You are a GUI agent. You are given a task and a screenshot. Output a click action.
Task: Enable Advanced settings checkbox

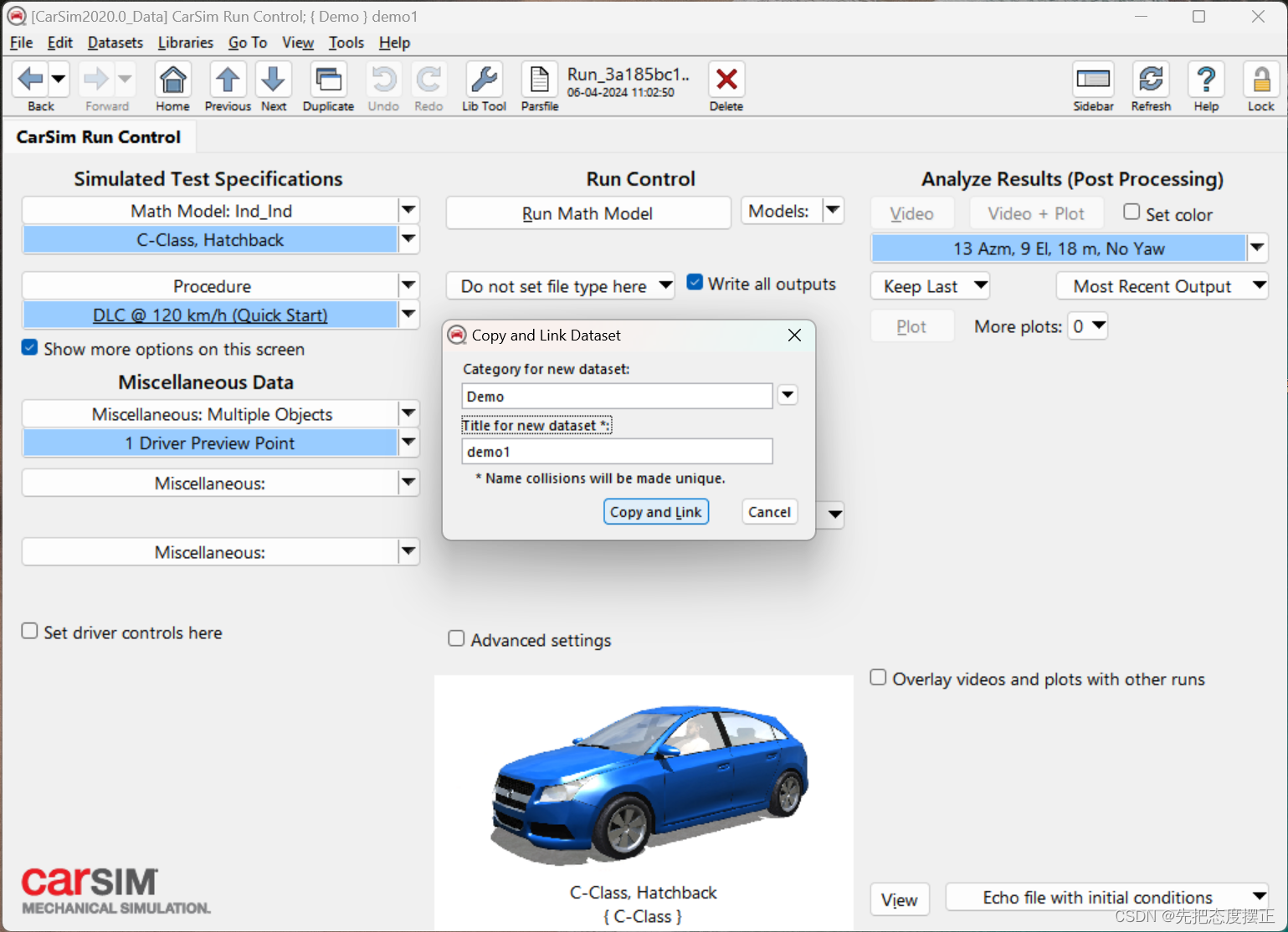[x=456, y=638]
